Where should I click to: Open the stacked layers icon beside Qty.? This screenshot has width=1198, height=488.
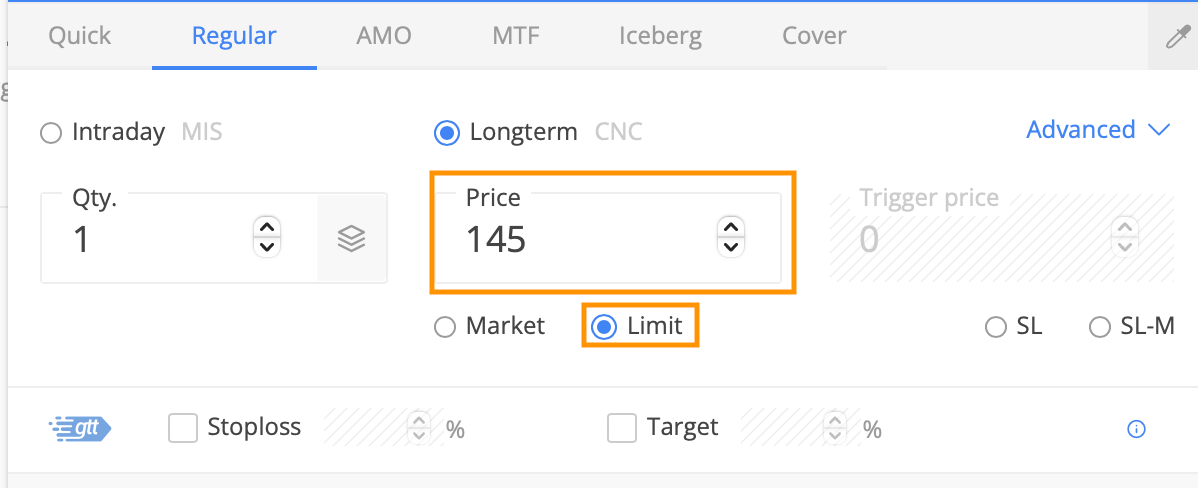pos(351,239)
